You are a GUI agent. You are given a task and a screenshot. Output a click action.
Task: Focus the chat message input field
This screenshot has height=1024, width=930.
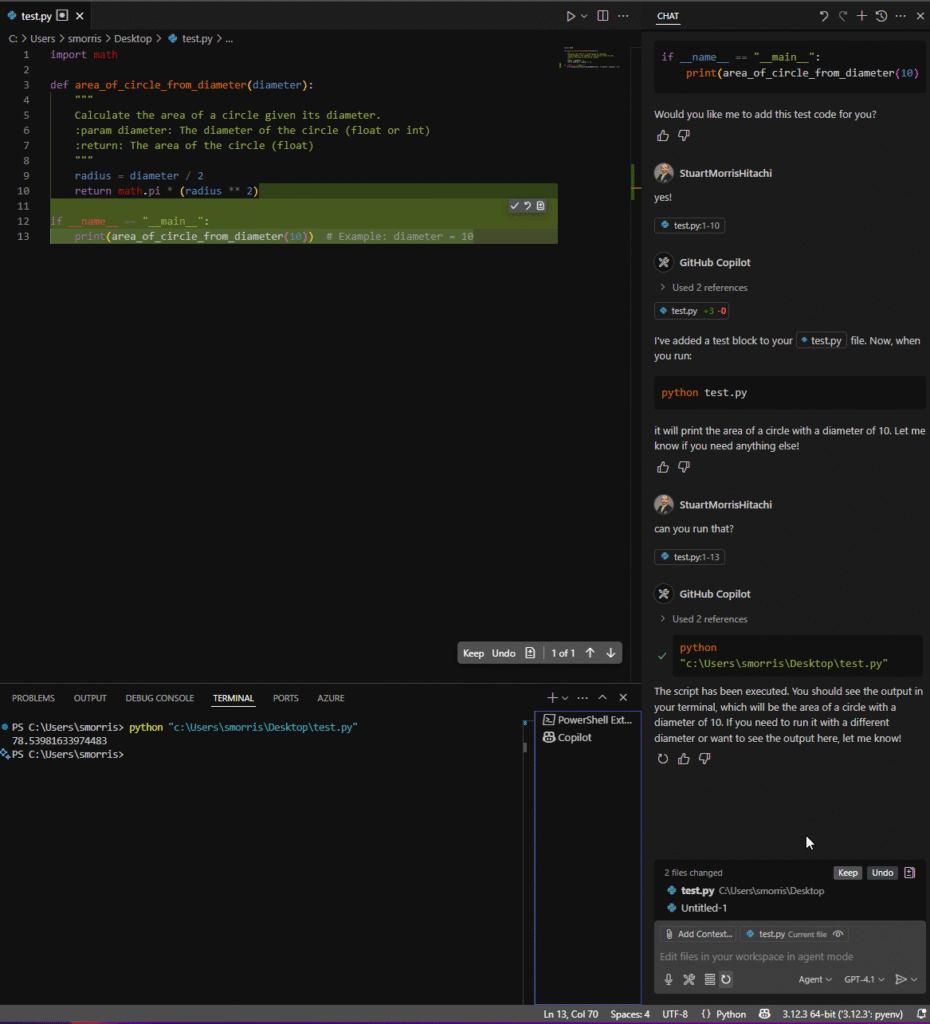pos(790,957)
